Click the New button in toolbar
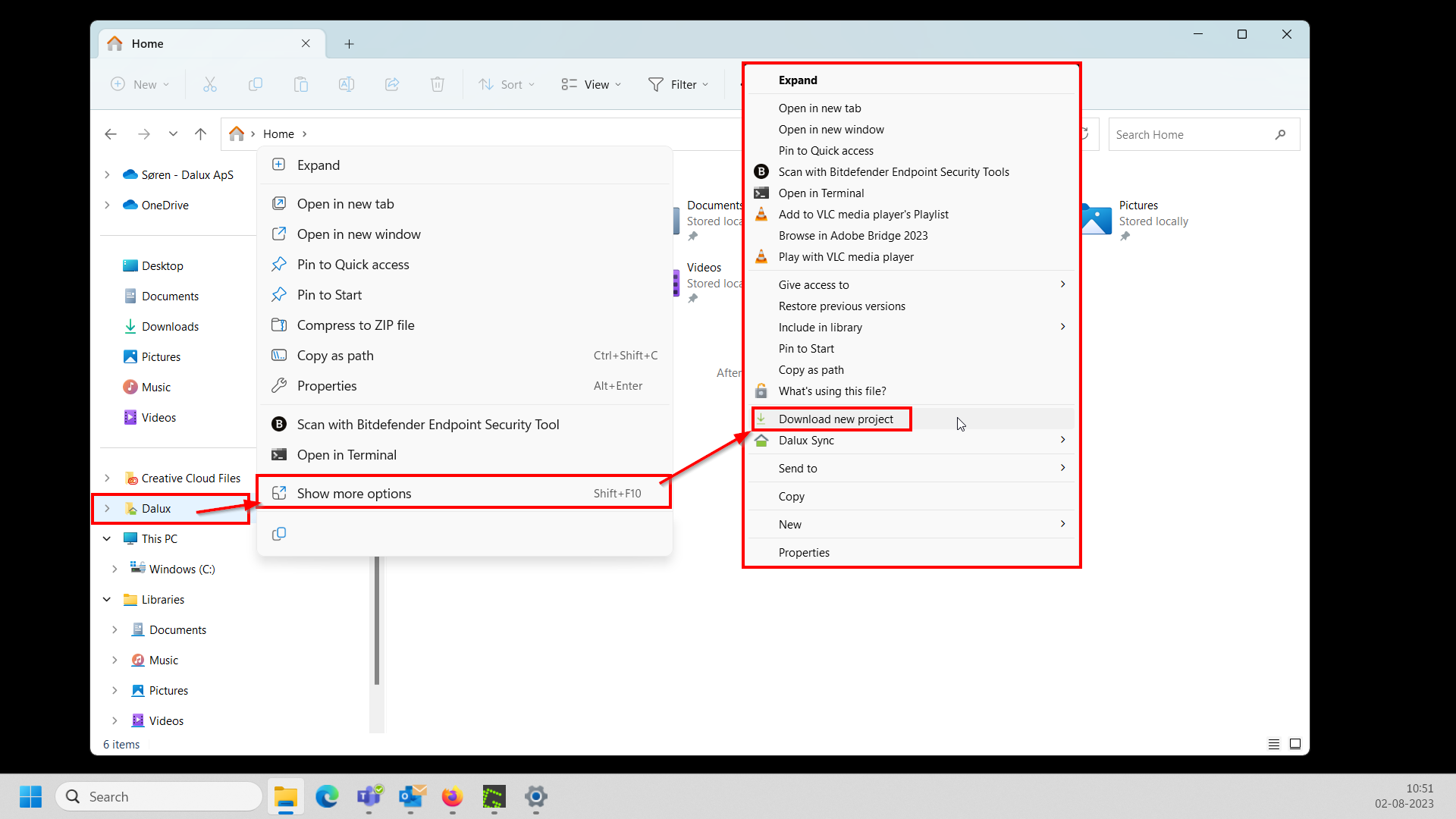The height and width of the screenshot is (819, 1456). coord(140,84)
